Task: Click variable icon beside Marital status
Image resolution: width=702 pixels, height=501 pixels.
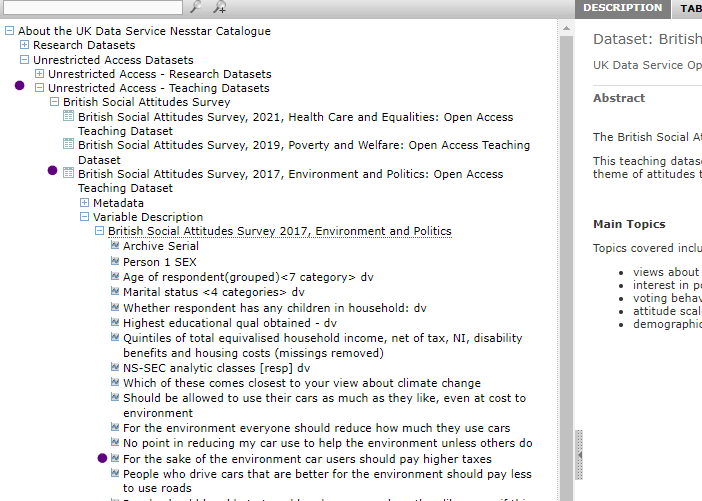Action: (x=115, y=291)
